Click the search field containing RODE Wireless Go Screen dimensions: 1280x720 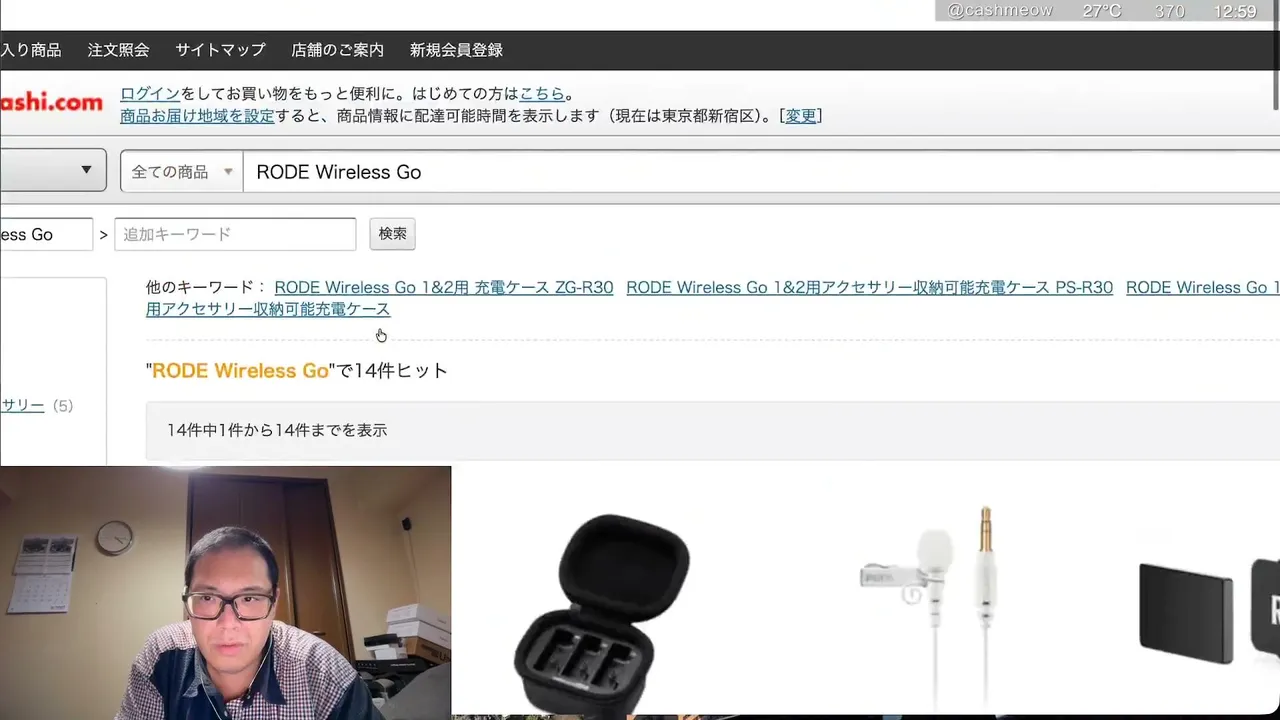[x=762, y=172]
